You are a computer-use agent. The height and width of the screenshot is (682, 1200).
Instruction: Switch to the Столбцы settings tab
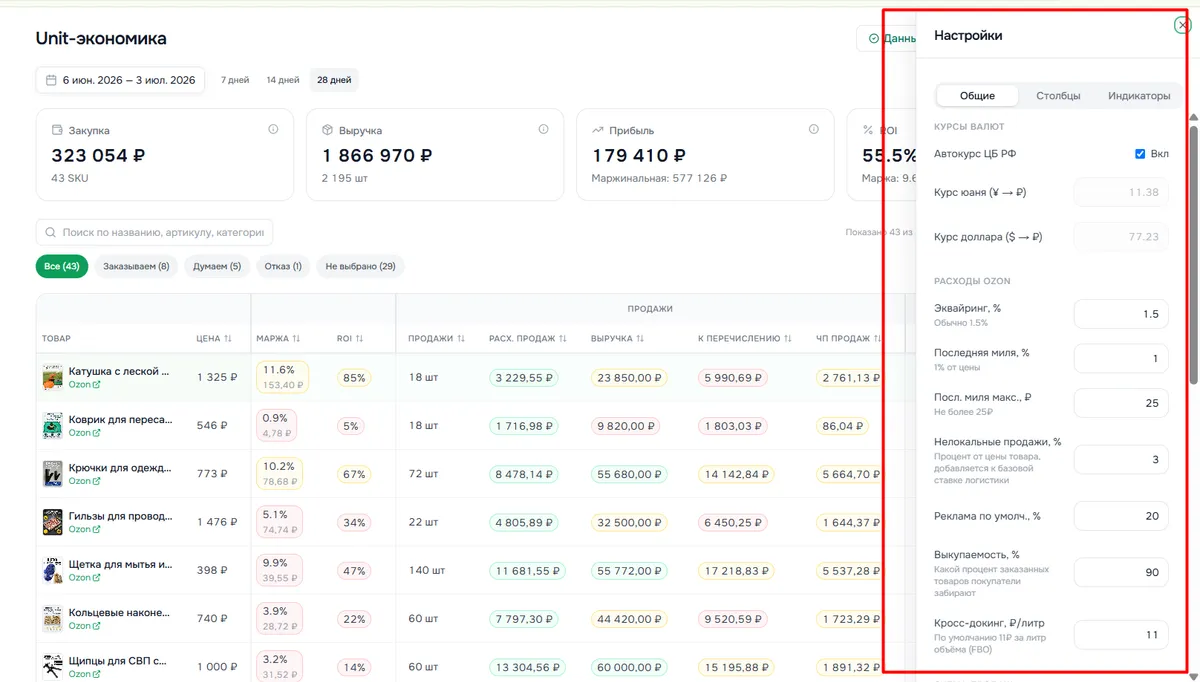pos(1058,96)
